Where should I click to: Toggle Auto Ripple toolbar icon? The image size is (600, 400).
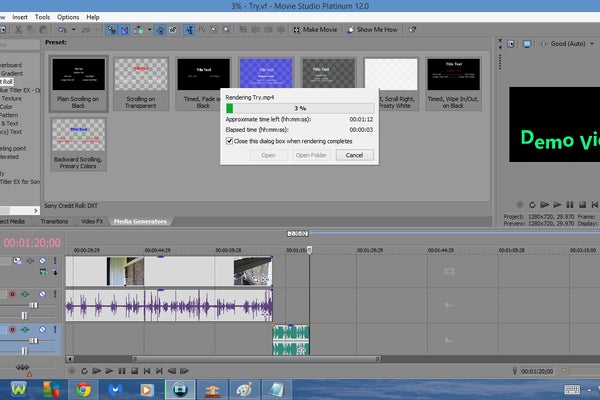139,29
